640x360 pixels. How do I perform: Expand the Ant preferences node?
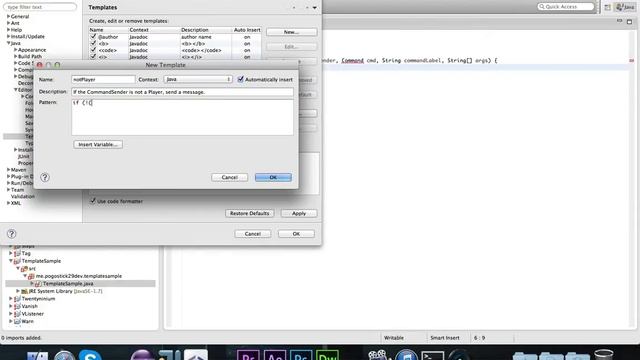pyautogui.click(x=8, y=23)
